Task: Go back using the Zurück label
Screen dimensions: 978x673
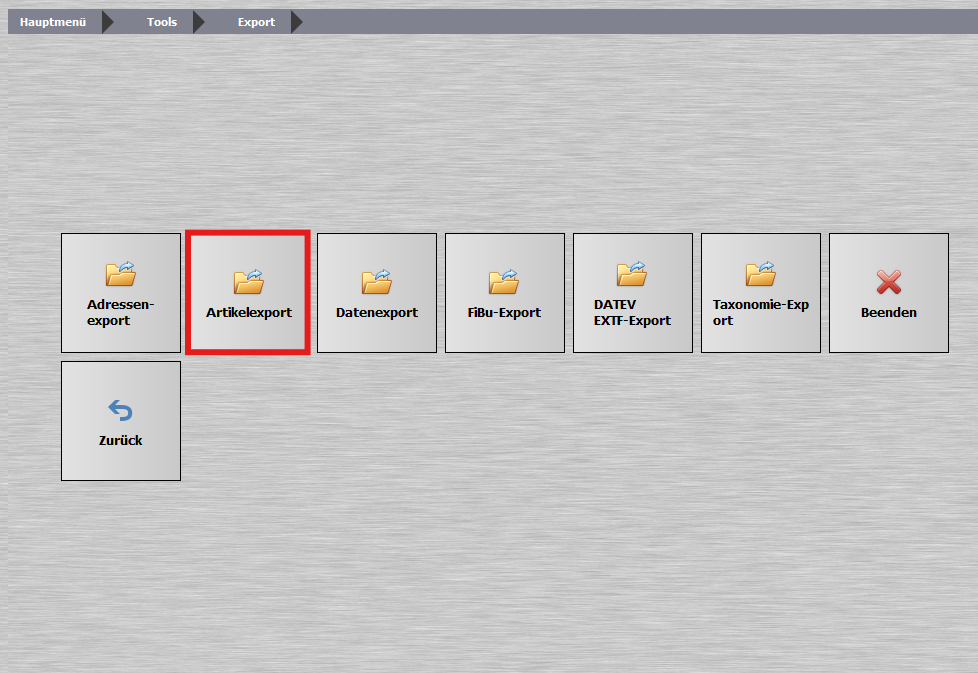Action: pos(120,440)
